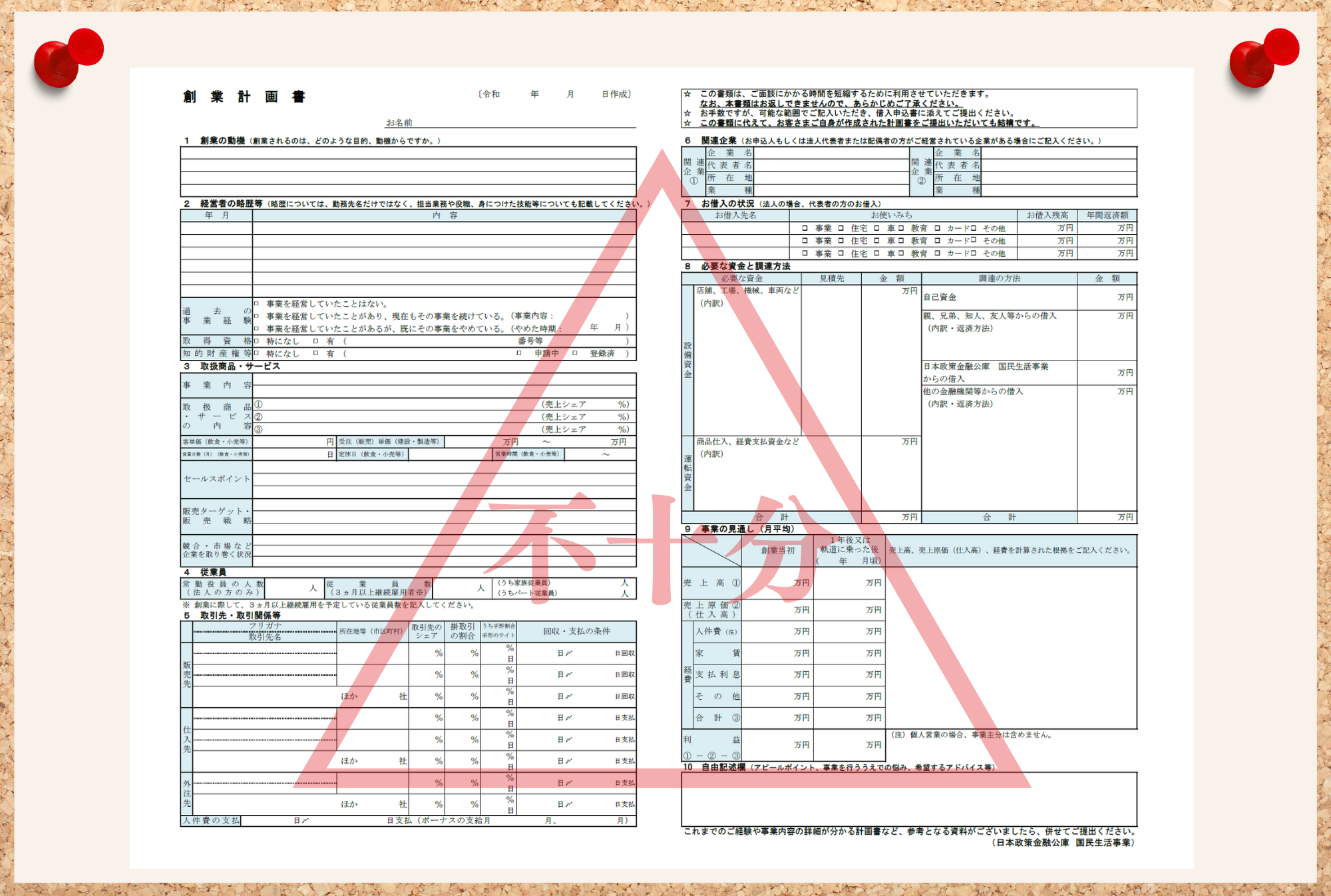Tick '申請中' checkbox in 知的財産権等 row
The height and width of the screenshot is (896, 1331).
[x=519, y=354]
